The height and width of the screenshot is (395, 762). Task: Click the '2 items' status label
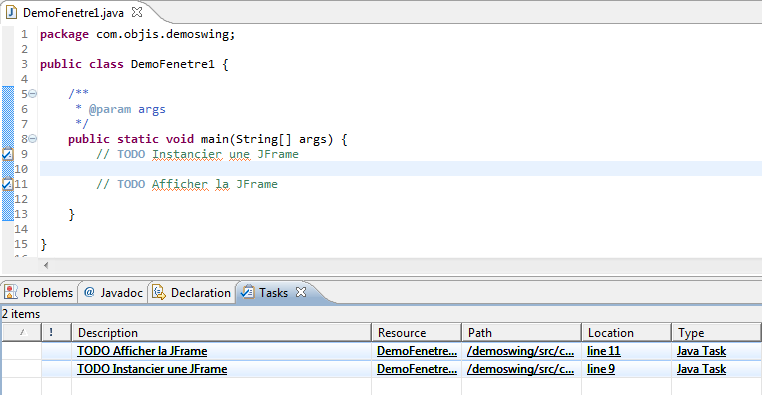point(21,314)
